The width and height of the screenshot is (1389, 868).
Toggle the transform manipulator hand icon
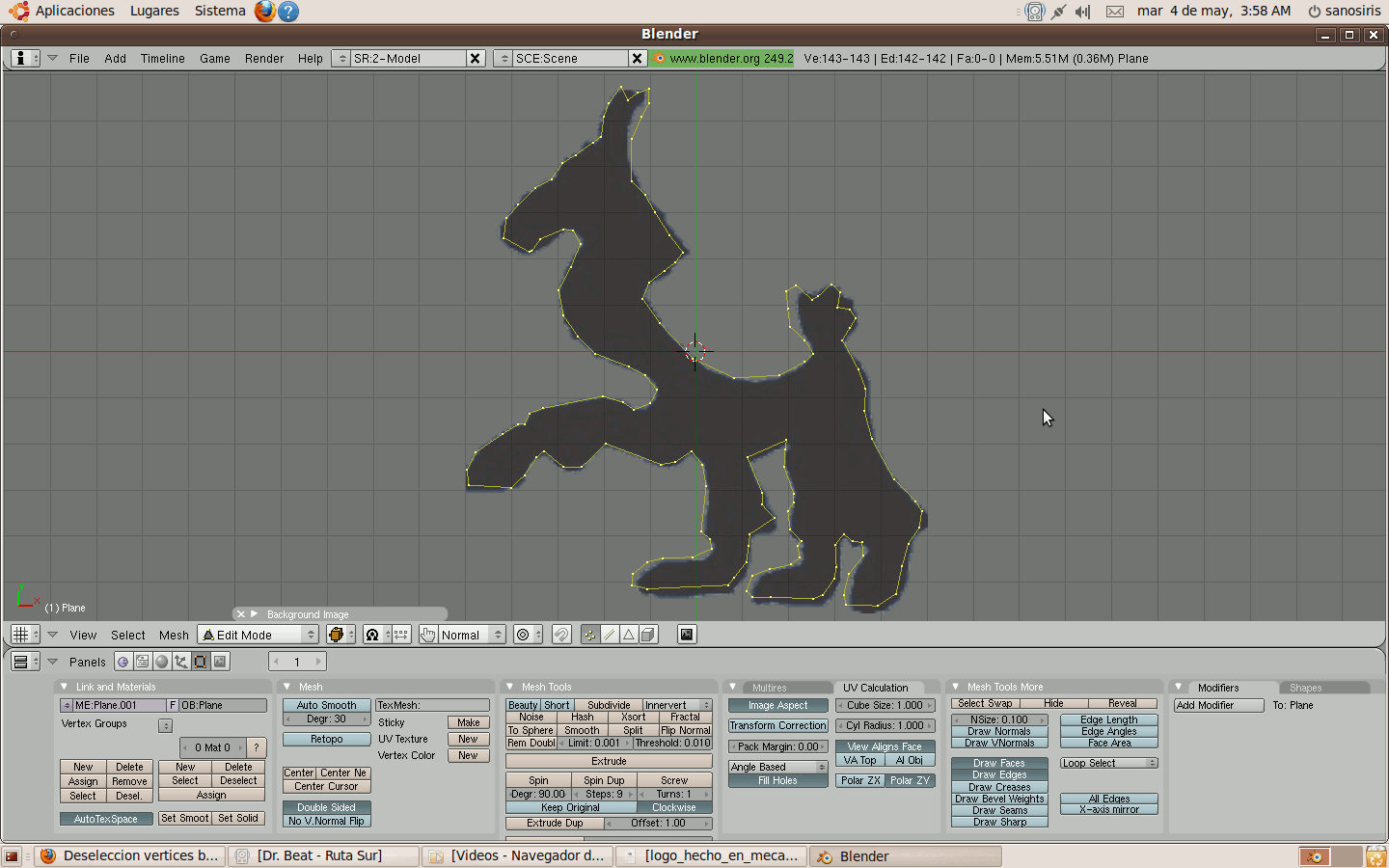[x=427, y=635]
